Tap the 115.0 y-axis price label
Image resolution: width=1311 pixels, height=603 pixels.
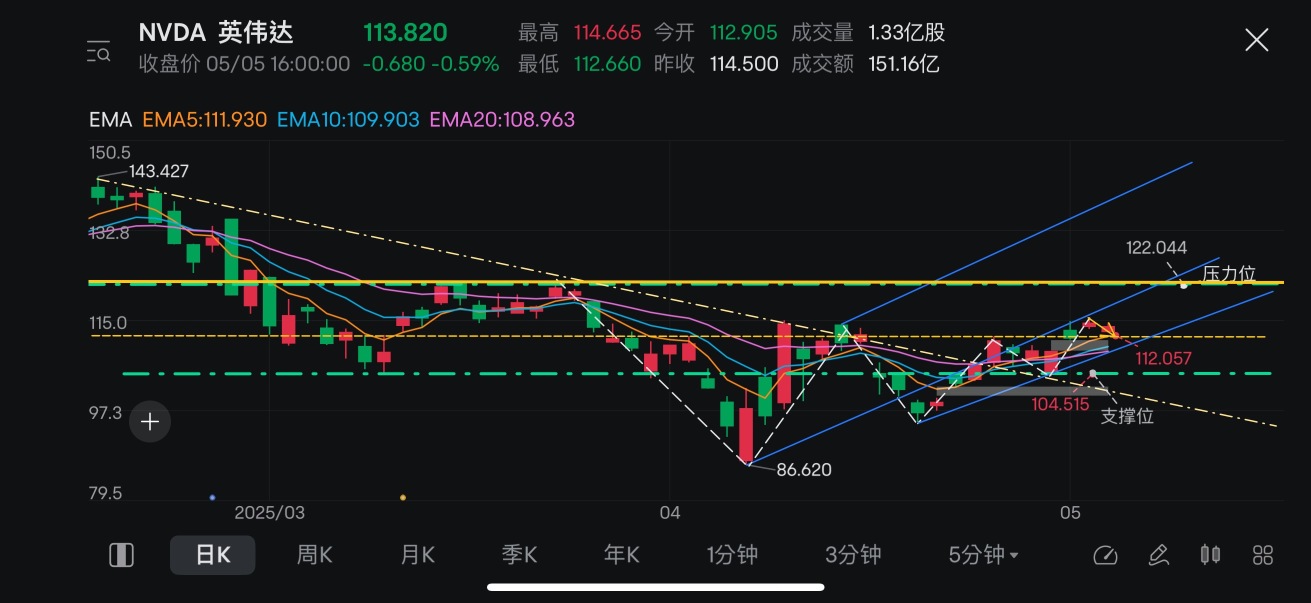(108, 323)
